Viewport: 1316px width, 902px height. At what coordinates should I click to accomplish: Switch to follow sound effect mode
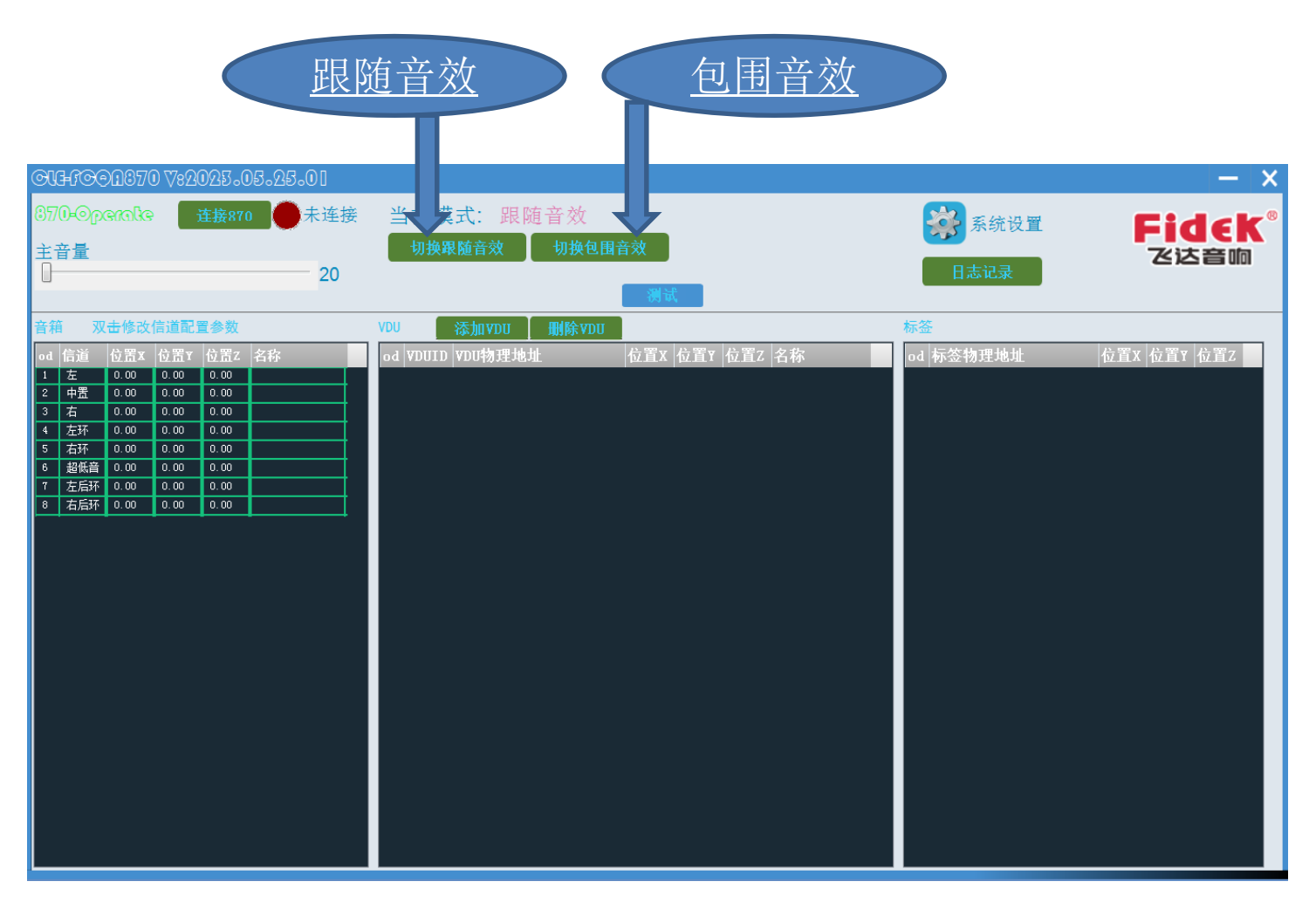click(x=457, y=248)
